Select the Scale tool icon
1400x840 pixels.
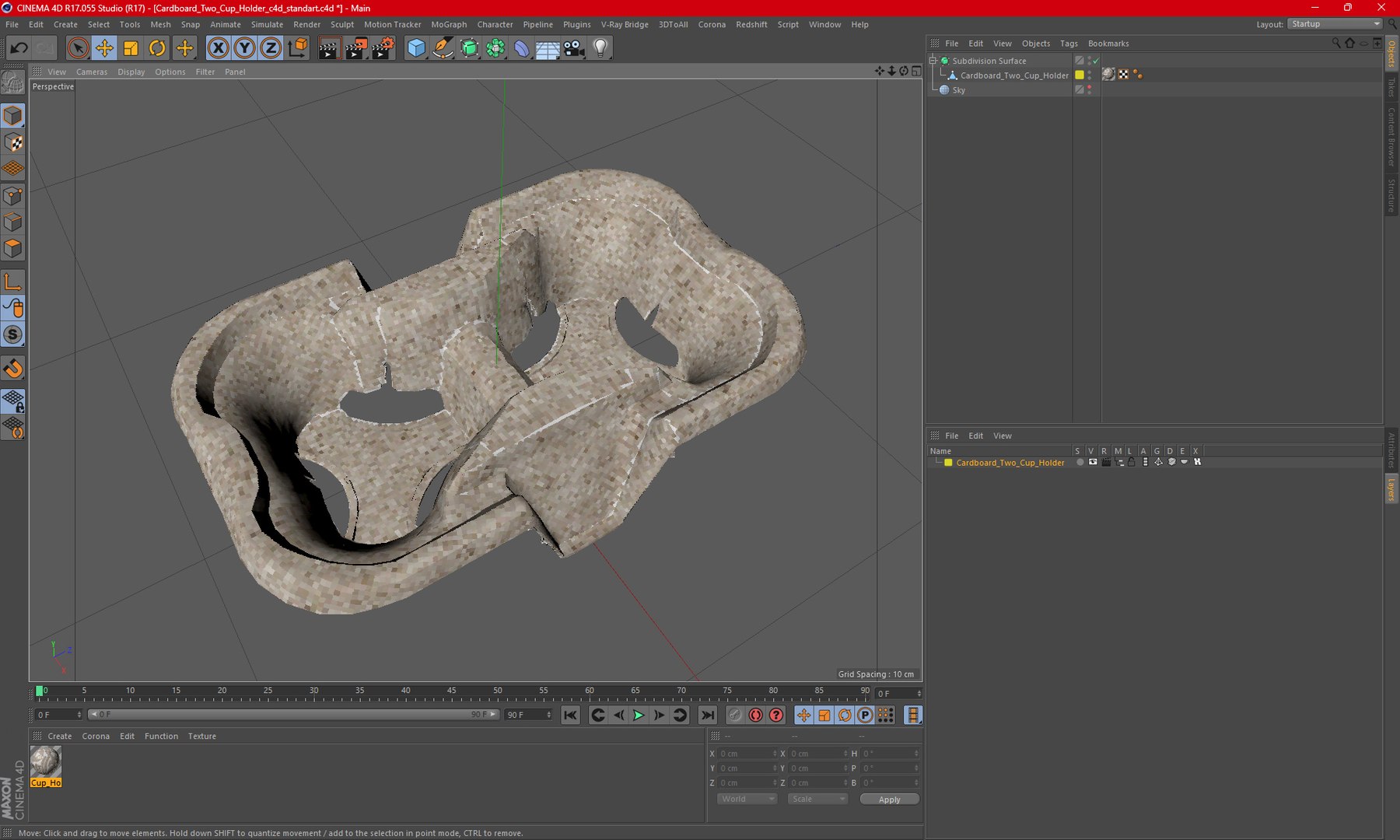[x=131, y=48]
